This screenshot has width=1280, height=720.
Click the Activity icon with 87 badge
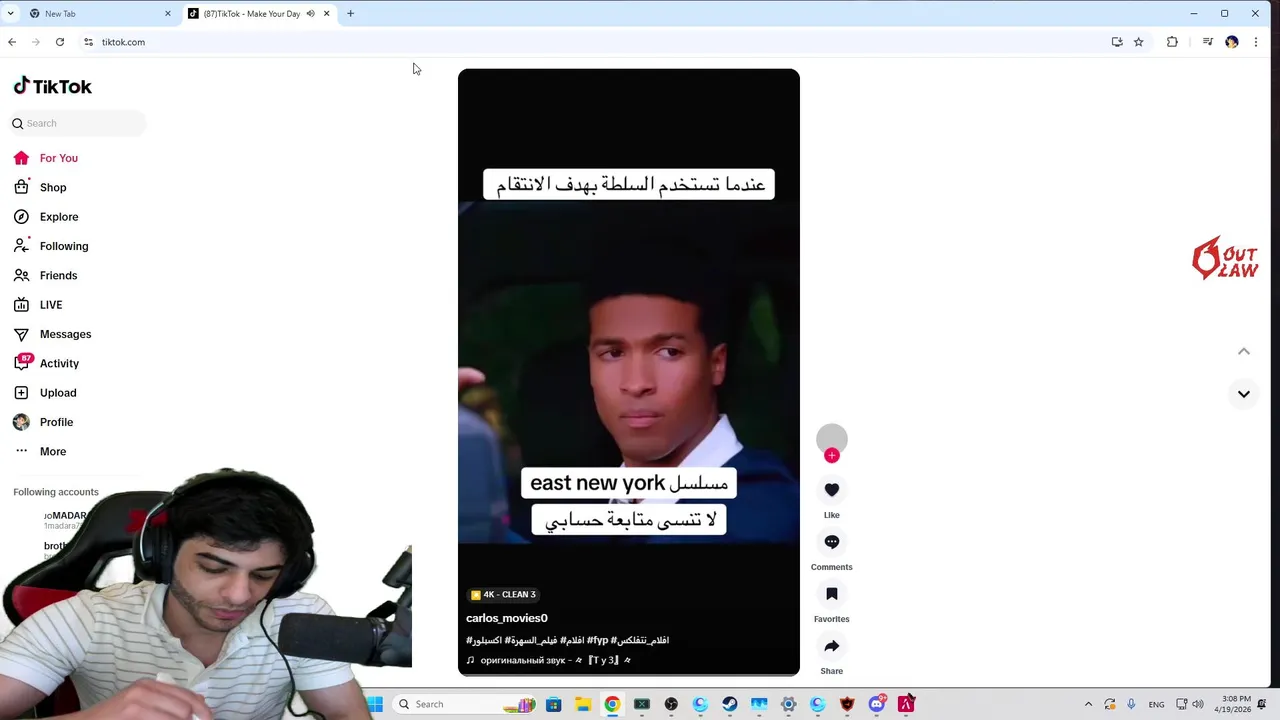click(21, 363)
